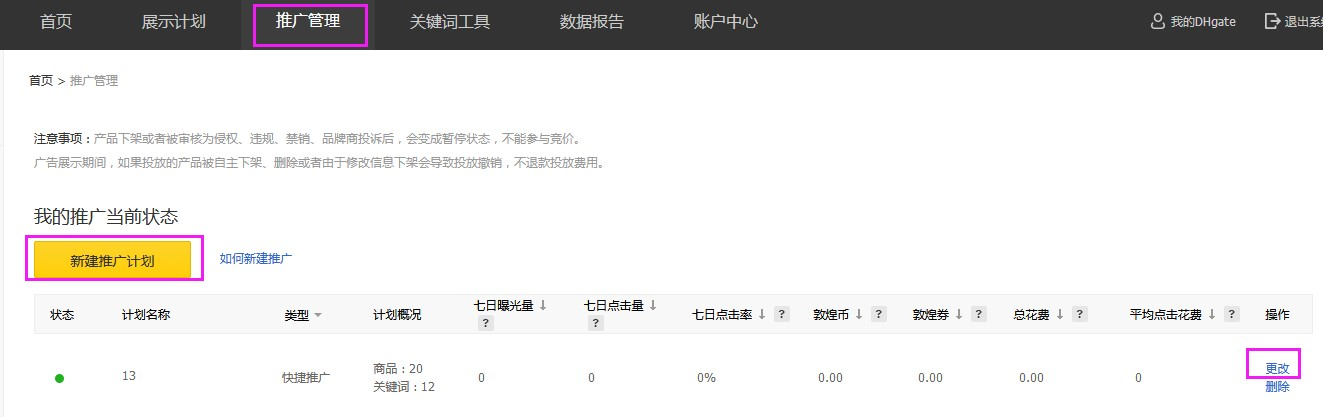Click 商品：20 in plan overview

coord(398,369)
